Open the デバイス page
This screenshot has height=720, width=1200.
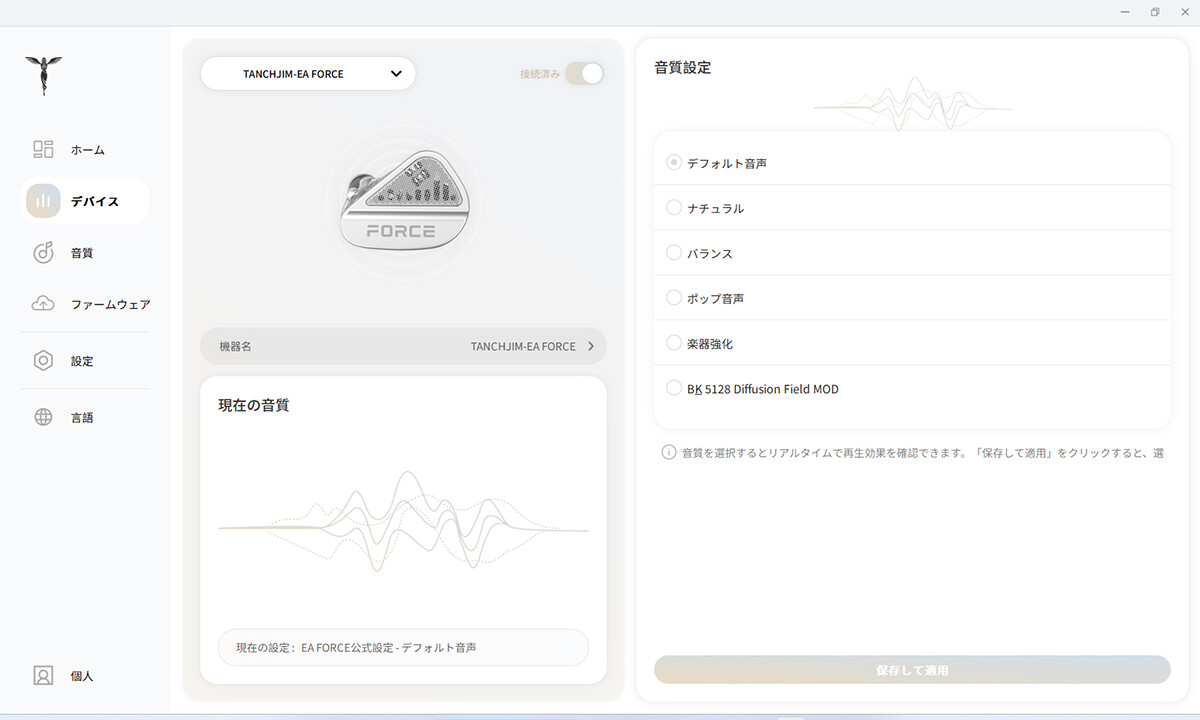(86, 201)
